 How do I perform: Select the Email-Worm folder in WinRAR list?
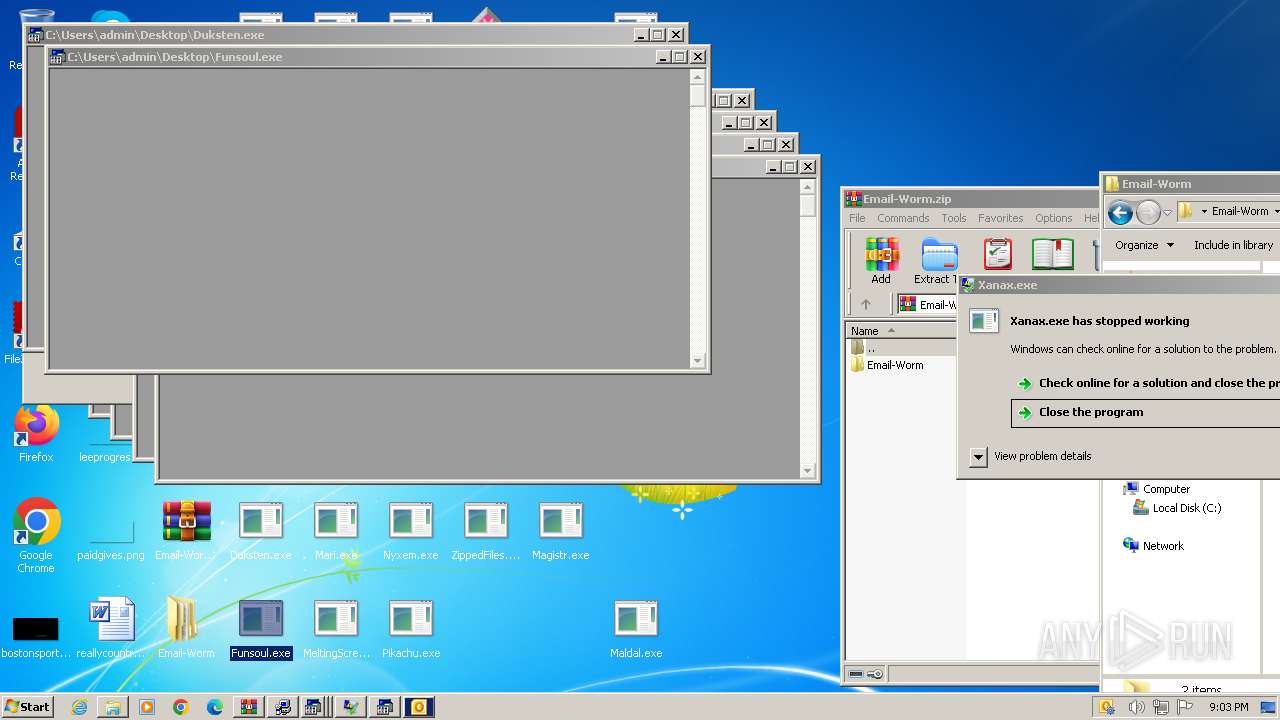pyautogui.click(x=887, y=365)
